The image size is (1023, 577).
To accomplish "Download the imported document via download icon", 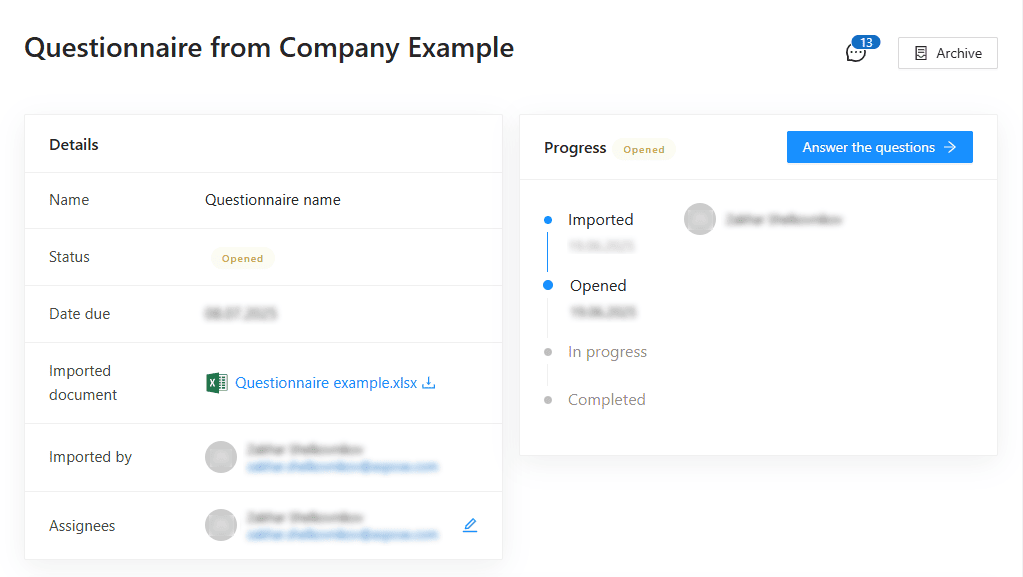I will pos(428,382).
